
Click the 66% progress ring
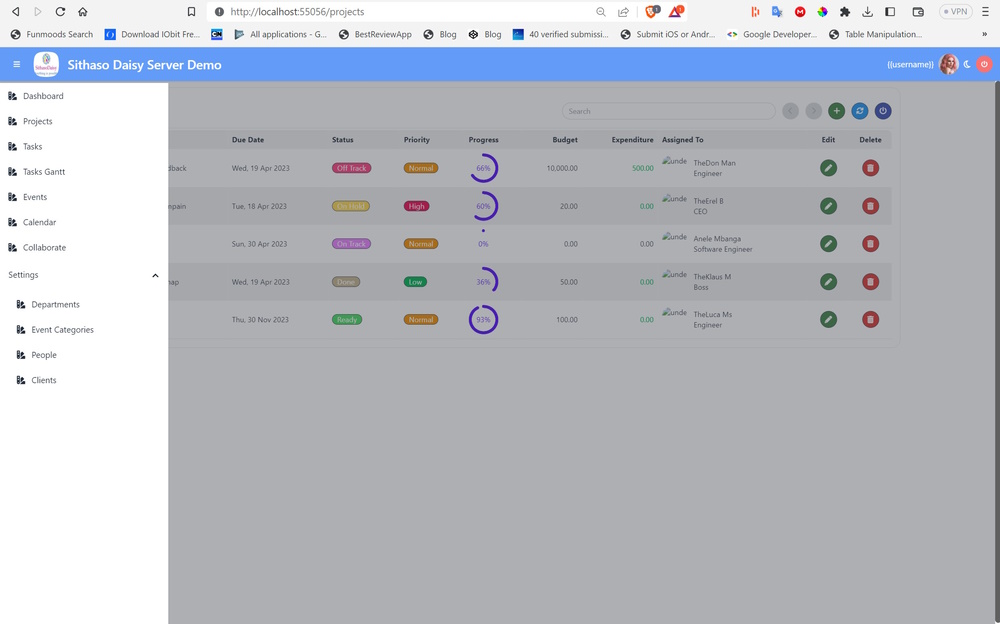coord(483,168)
